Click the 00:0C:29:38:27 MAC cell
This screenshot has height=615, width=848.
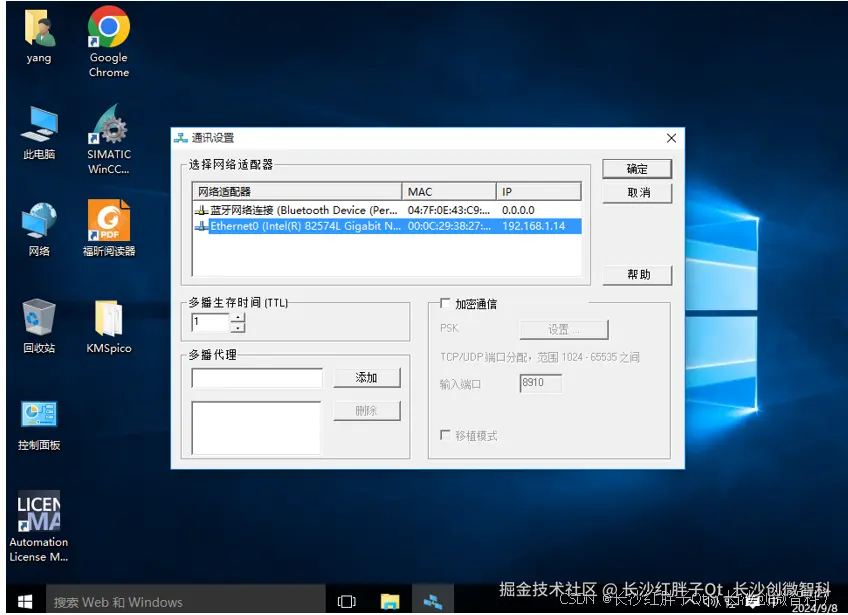(449, 226)
